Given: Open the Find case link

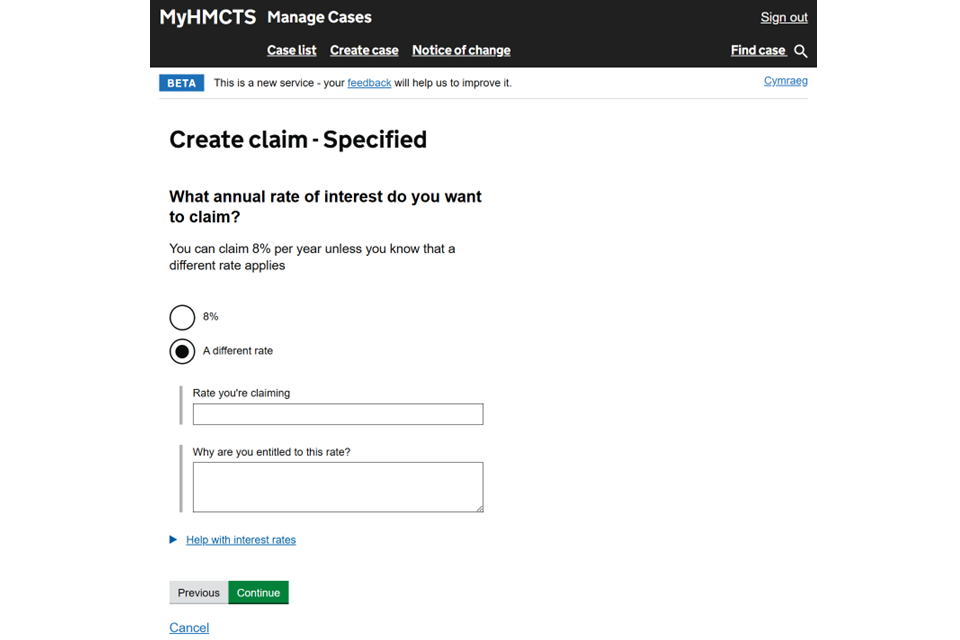Looking at the screenshot, I should point(758,50).
